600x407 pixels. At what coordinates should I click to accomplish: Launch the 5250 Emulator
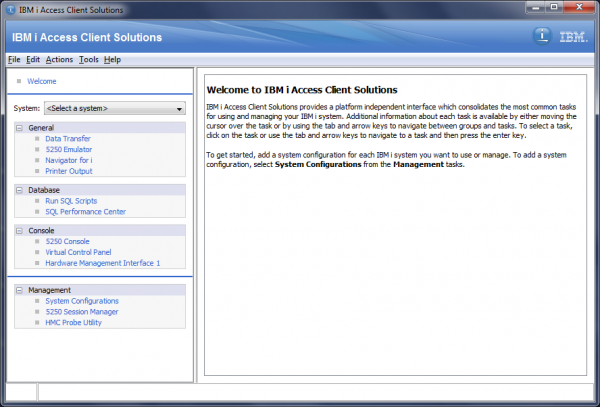tap(69, 149)
